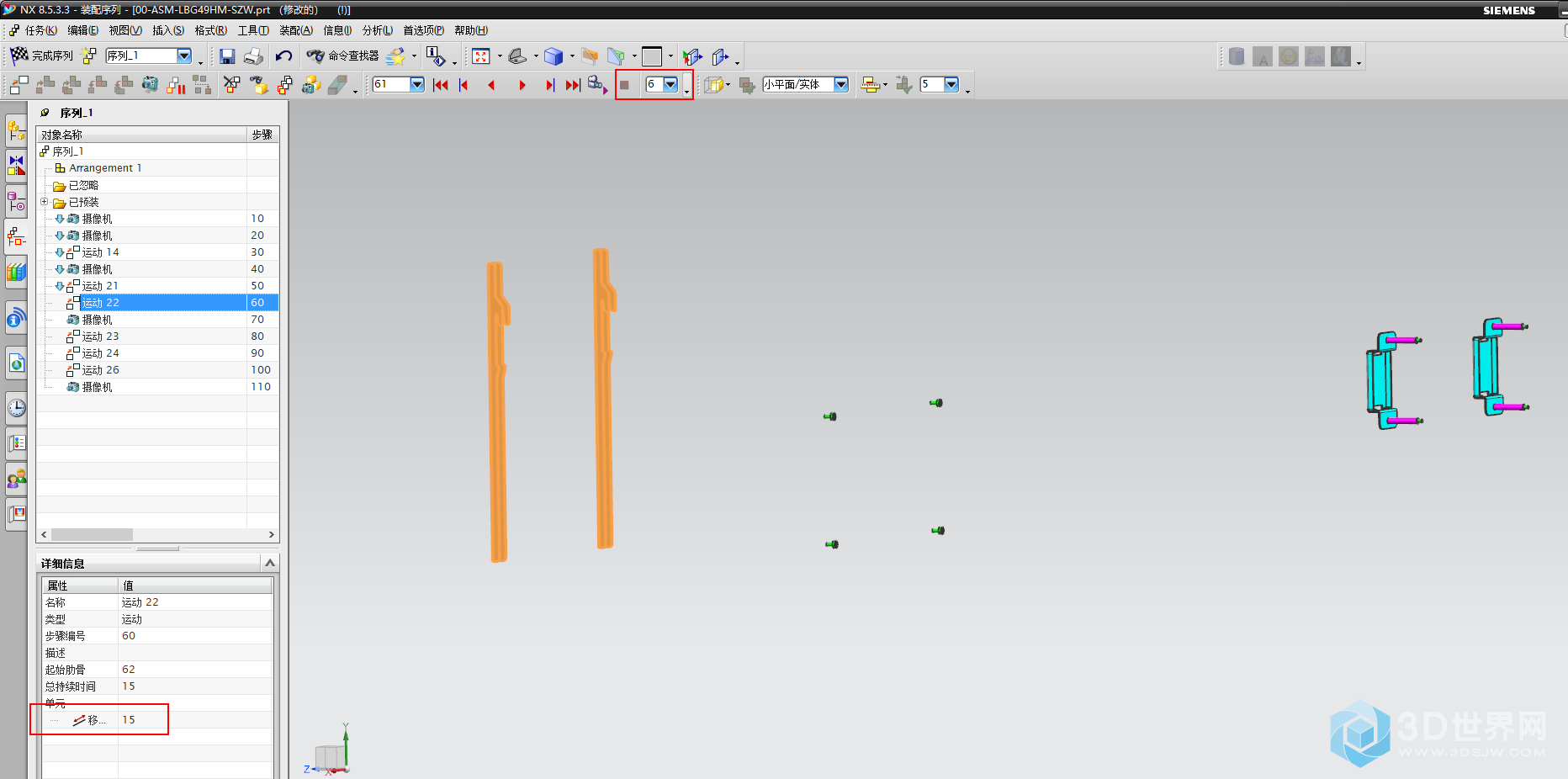Step to next frame

pos(550,85)
